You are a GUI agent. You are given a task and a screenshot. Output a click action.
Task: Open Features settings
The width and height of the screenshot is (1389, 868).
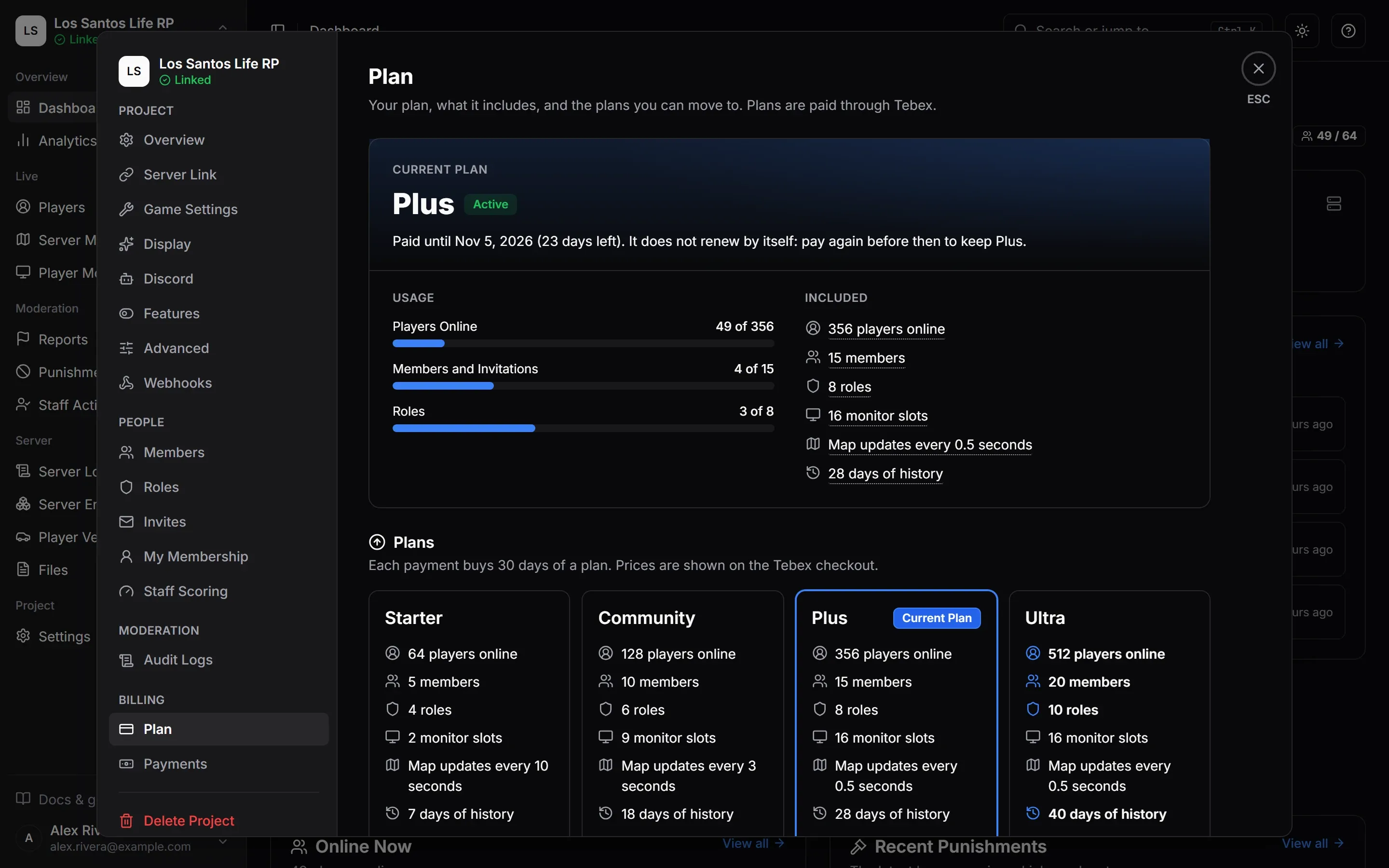218,313
